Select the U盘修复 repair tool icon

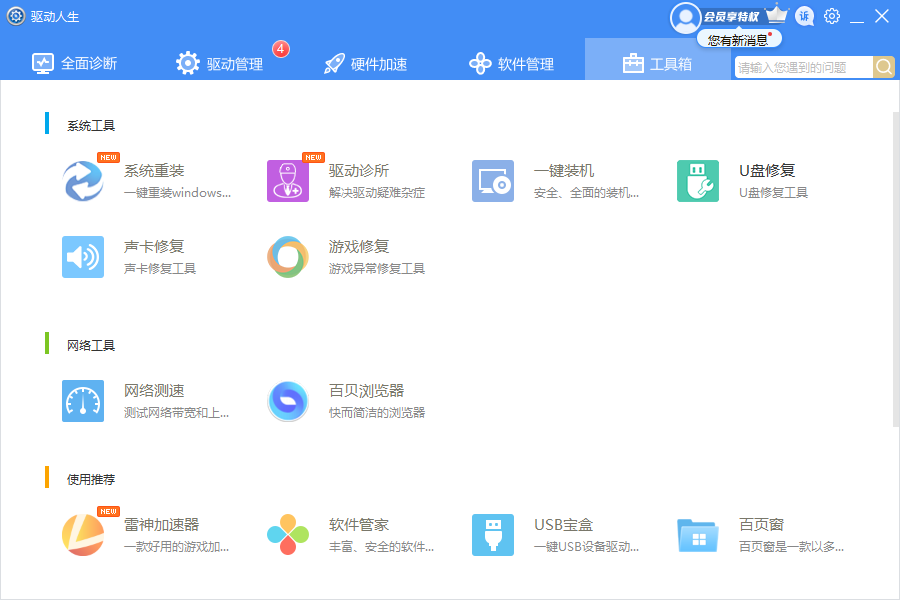[x=698, y=181]
